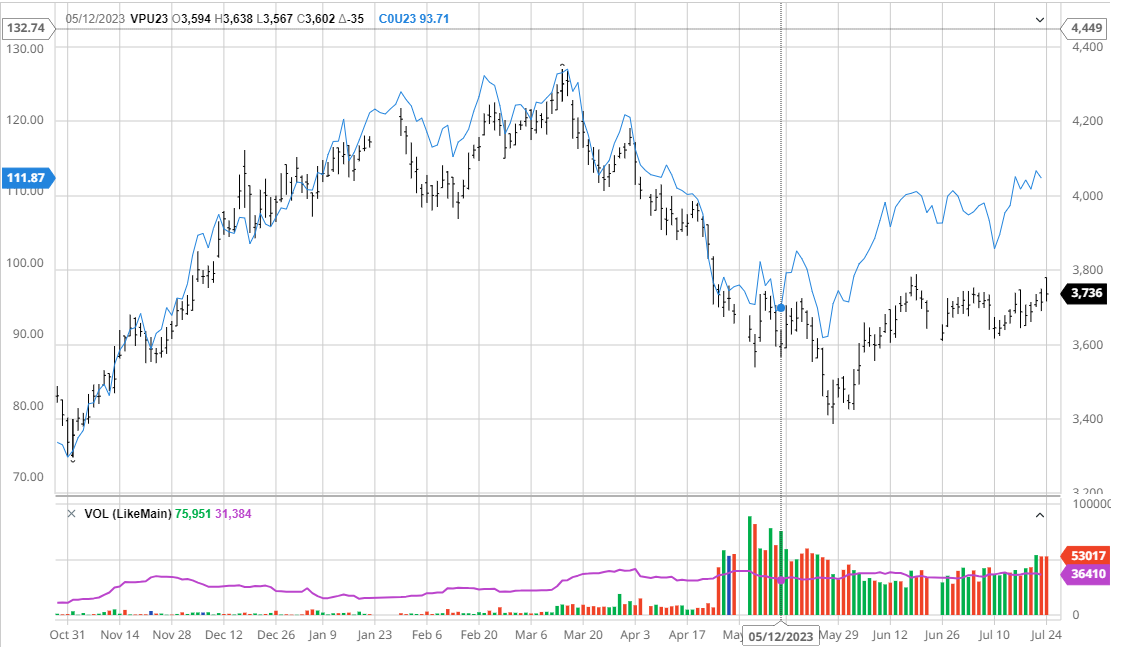Click the 05/12/2023 crosshair date label
The image size is (1126, 658).
(x=781, y=636)
